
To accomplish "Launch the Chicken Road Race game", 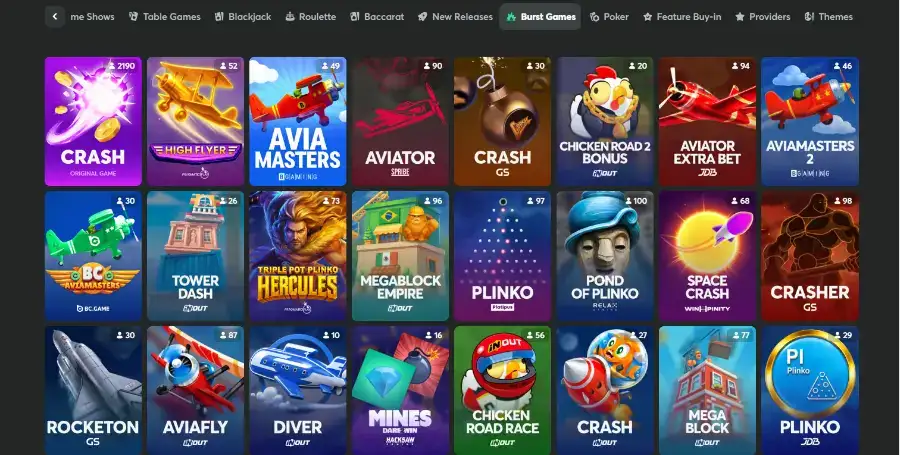I will point(502,391).
